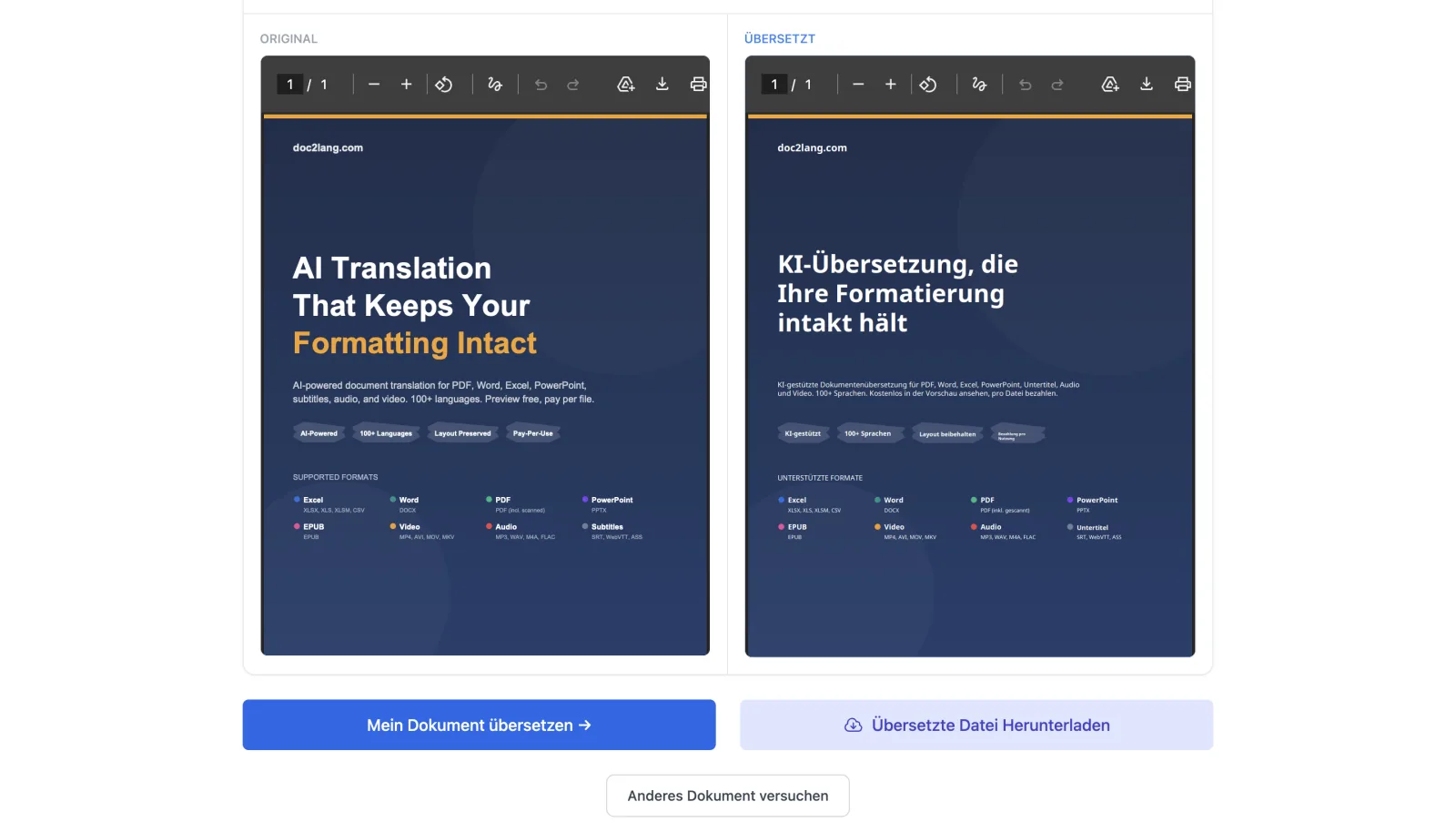Redo annotation in ORIGINAL viewer
This screenshot has height=822, width=1456.
pyautogui.click(x=573, y=85)
